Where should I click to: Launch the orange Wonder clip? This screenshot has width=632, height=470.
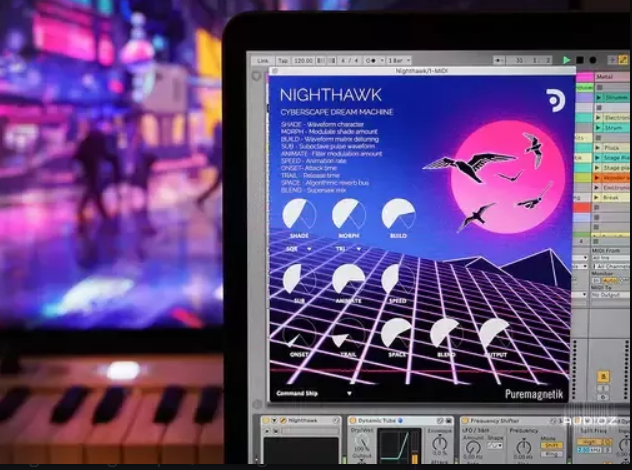[599, 178]
